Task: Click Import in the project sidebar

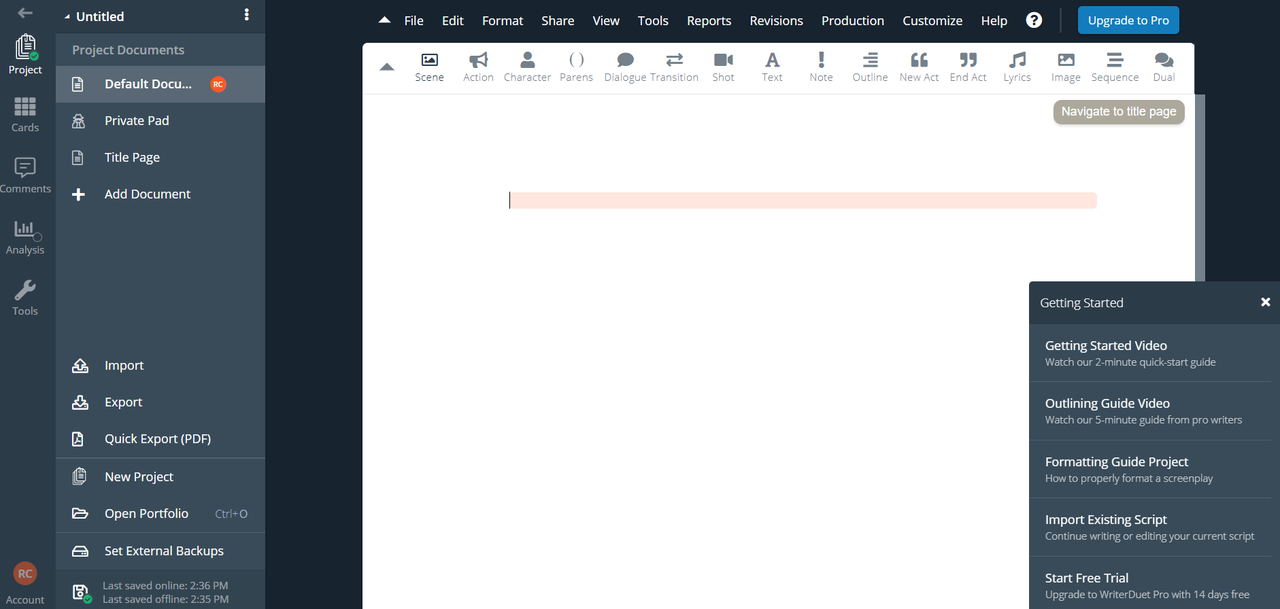Action: 160,366
